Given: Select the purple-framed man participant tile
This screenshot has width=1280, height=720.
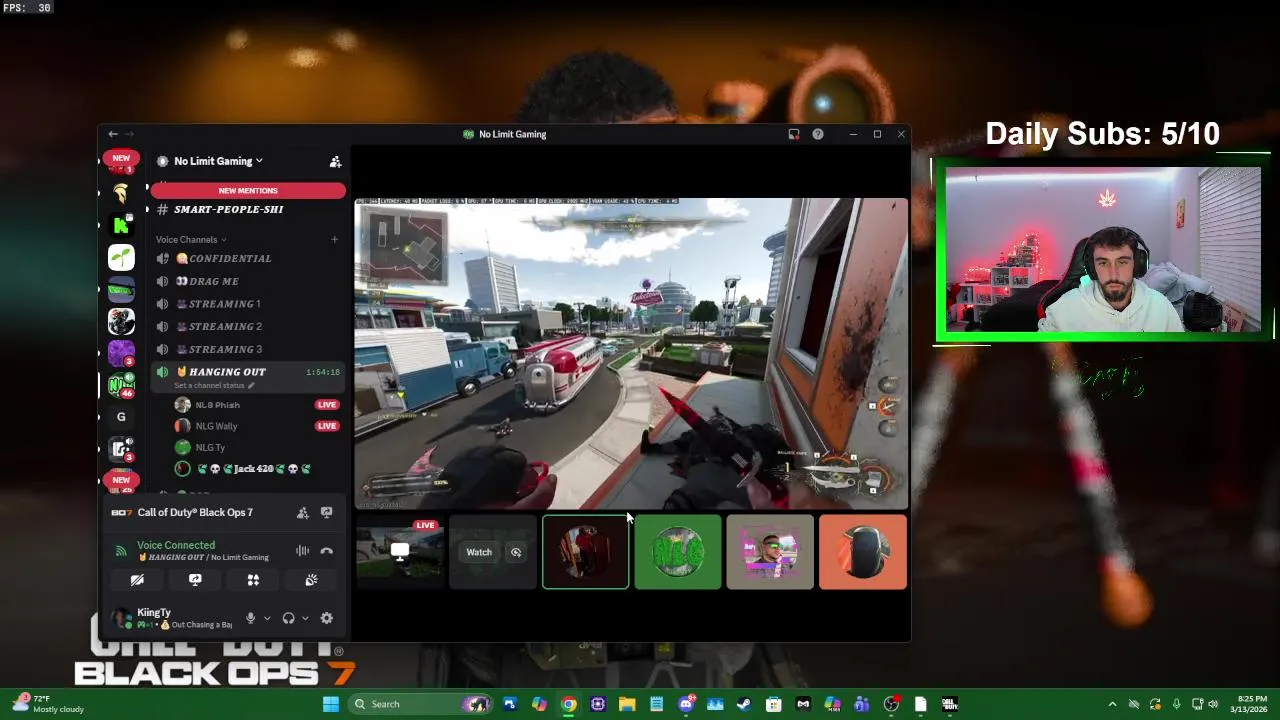Looking at the screenshot, I should (x=770, y=552).
